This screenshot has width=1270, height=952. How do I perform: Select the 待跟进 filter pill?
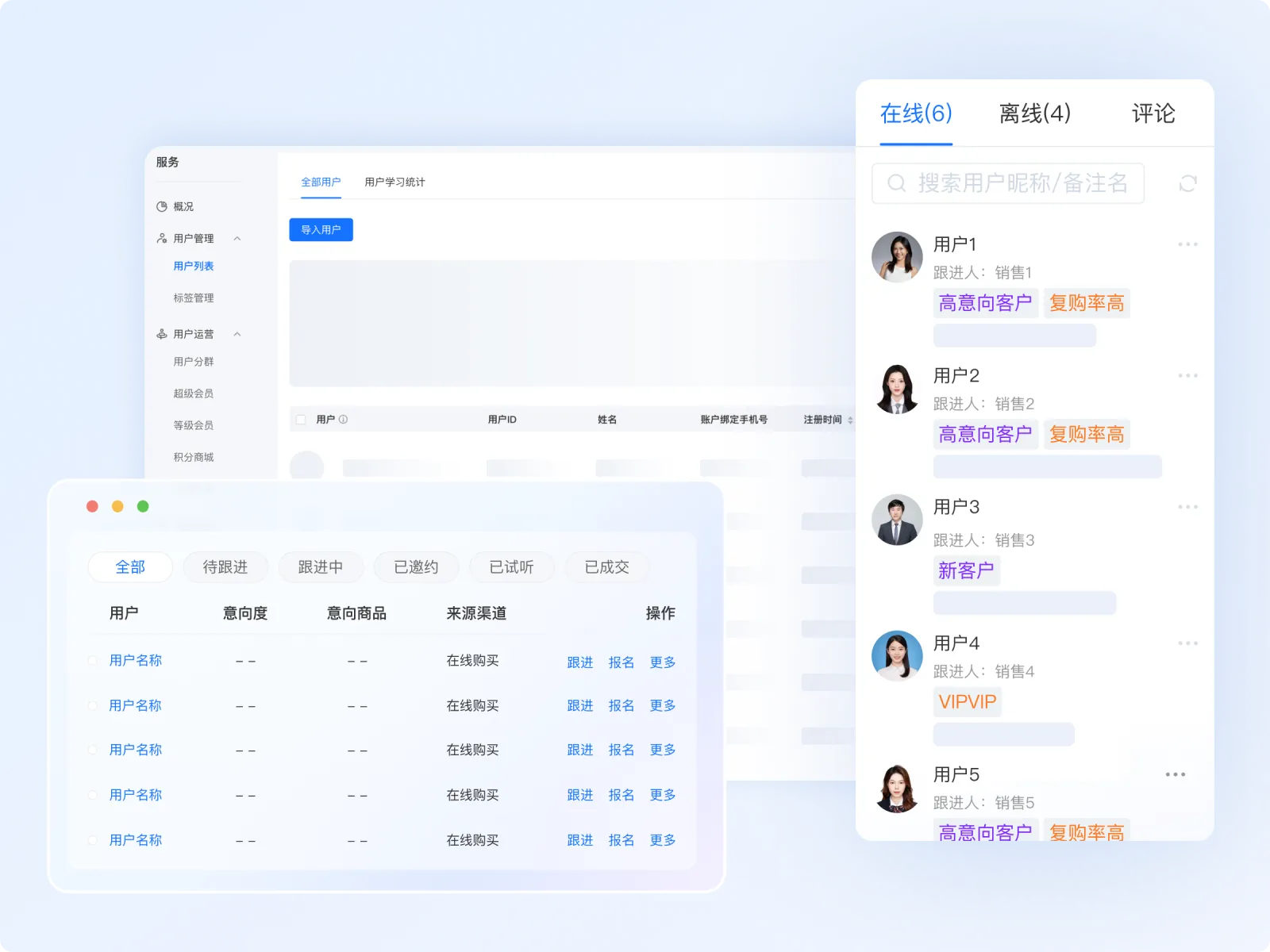tap(225, 566)
